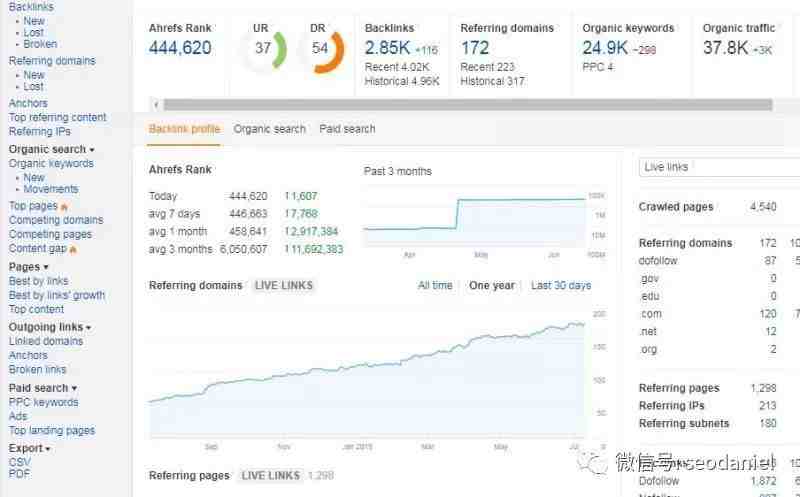Click the .net referring domains count 12

click(771, 332)
